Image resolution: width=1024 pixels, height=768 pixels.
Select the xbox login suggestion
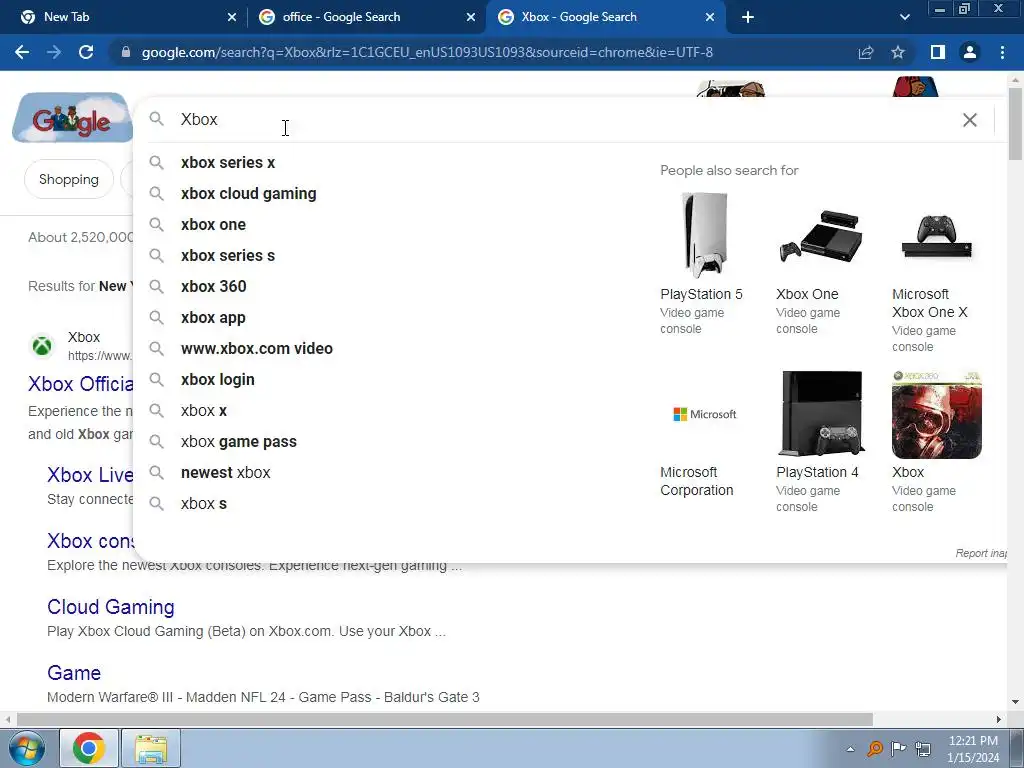(217, 380)
